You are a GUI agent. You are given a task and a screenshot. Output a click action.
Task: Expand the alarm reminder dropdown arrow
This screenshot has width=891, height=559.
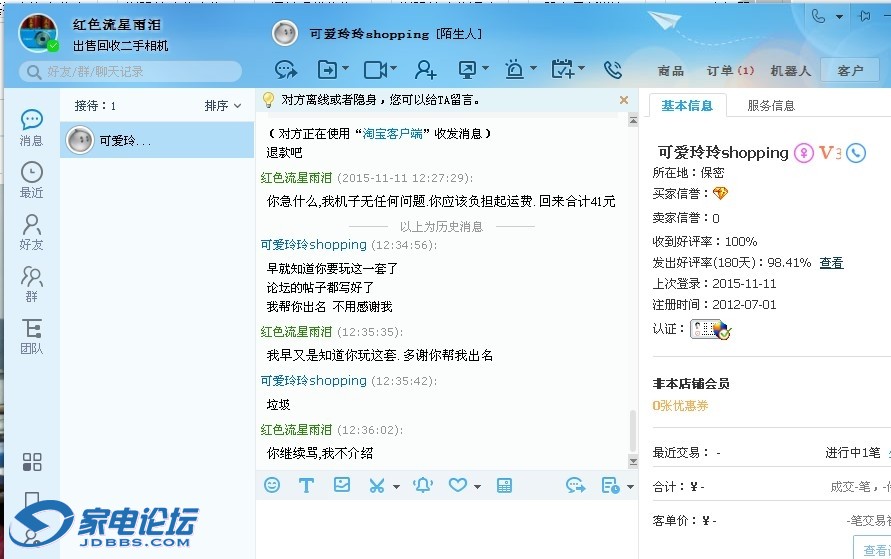coord(533,68)
